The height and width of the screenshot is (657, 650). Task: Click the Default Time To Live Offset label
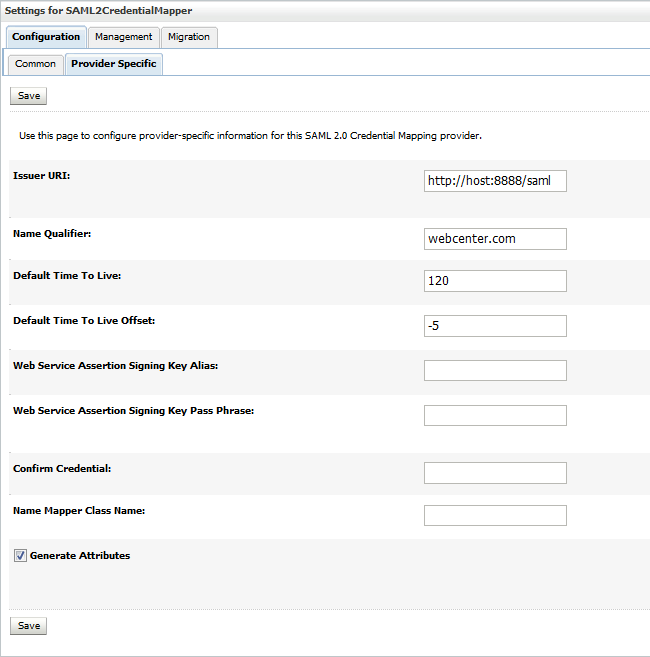84,321
